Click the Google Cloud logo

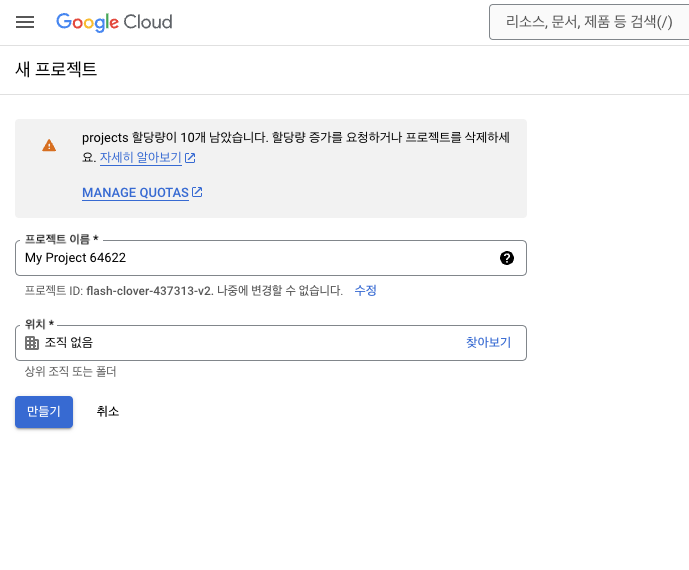click(x=114, y=22)
